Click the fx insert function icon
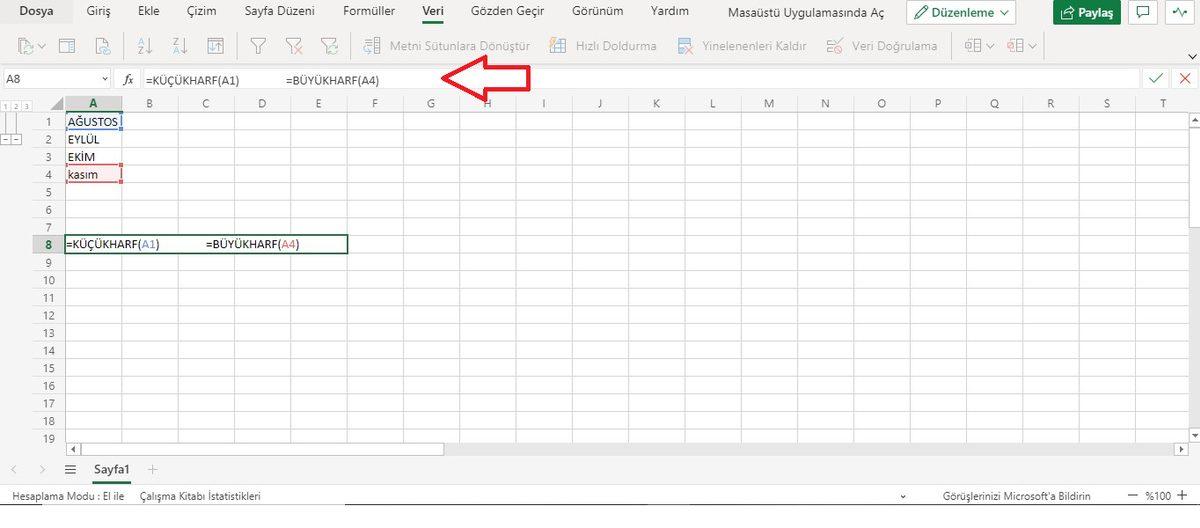 (128, 78)
